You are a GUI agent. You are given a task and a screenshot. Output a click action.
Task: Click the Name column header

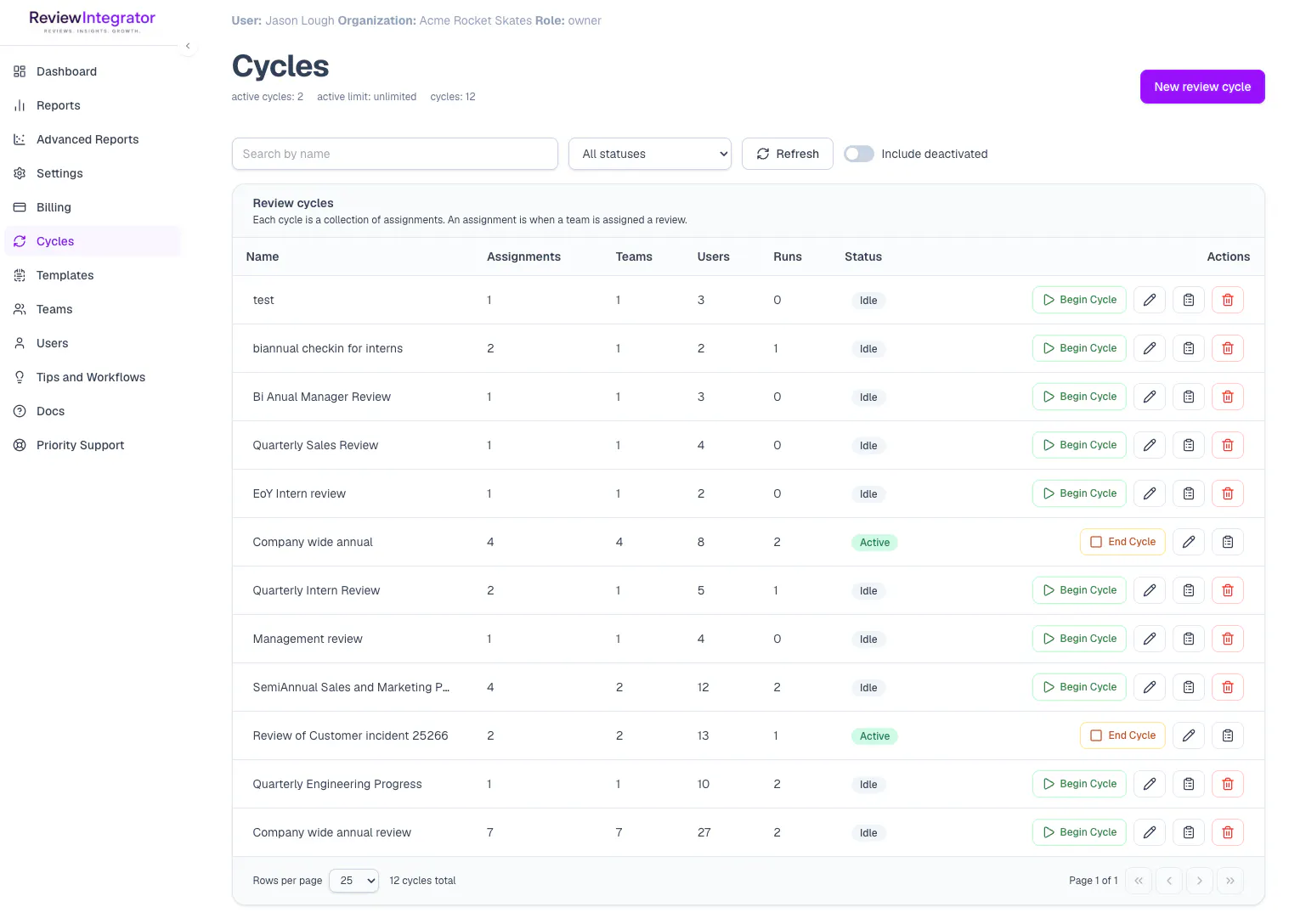tap(263, 256)
